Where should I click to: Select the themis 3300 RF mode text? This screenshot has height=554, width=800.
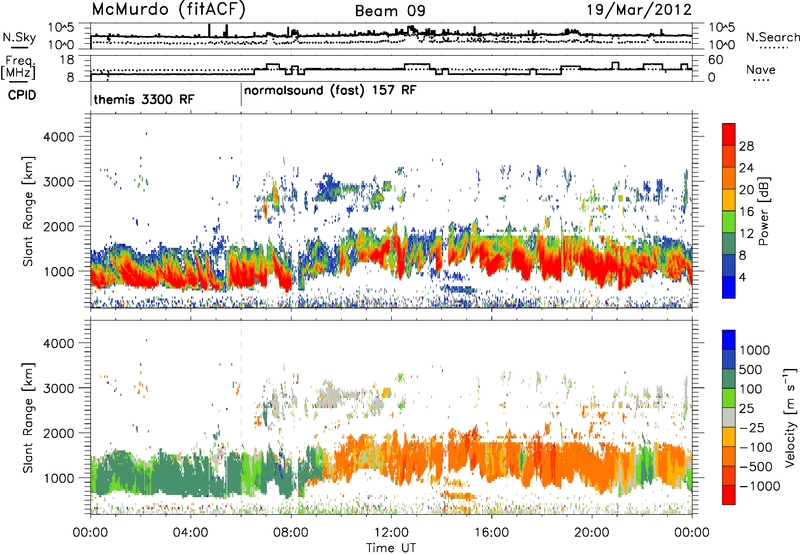click(144, 99)
